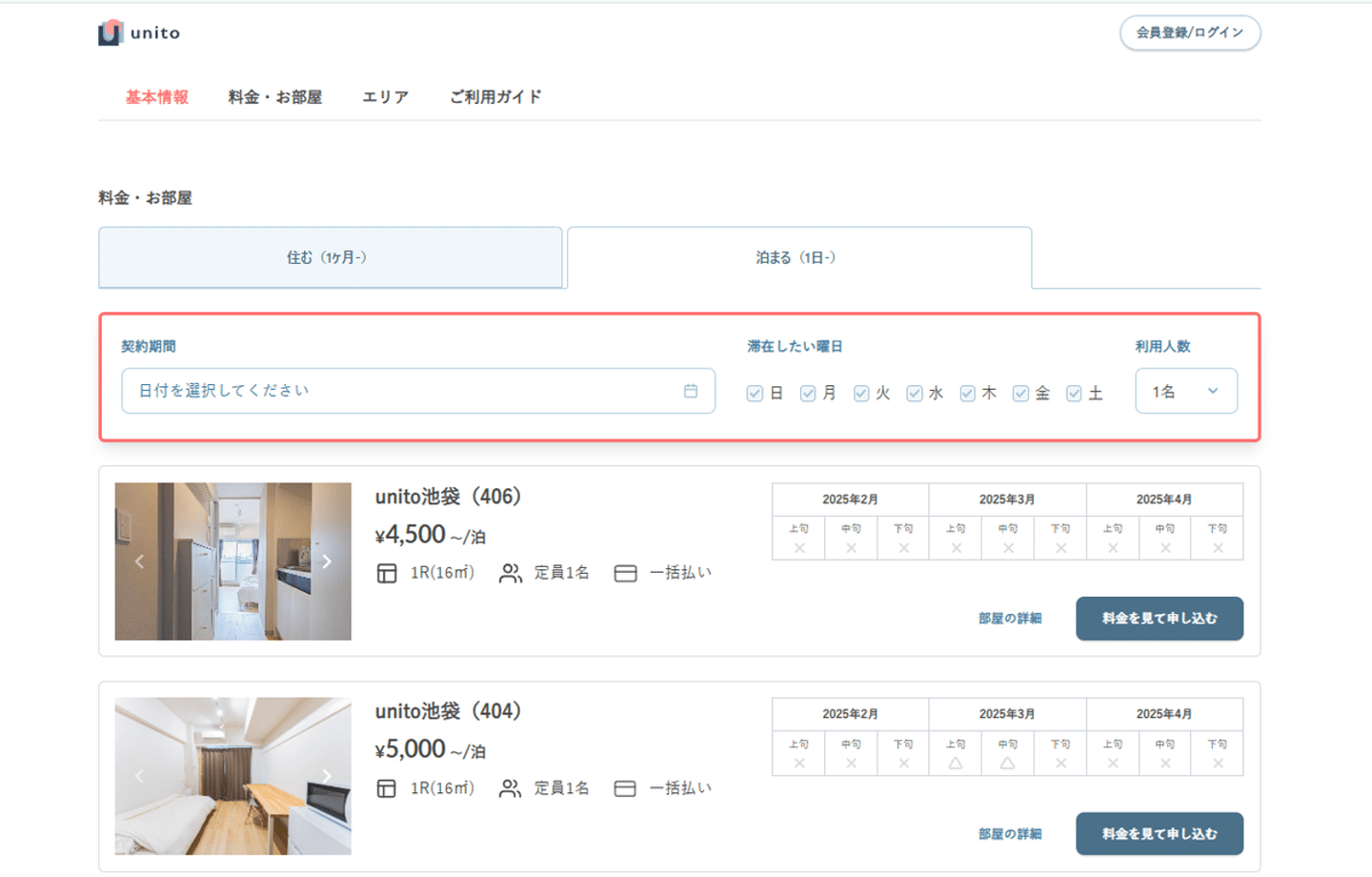Click the ¥4,500 ~/泊 price
The width and height of the screenshot is (1372, 877).
coord(431,535)
